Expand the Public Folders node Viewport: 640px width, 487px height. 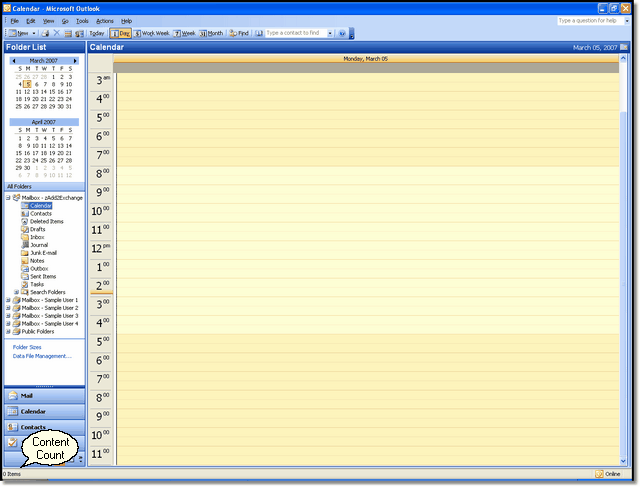(8, 331)
